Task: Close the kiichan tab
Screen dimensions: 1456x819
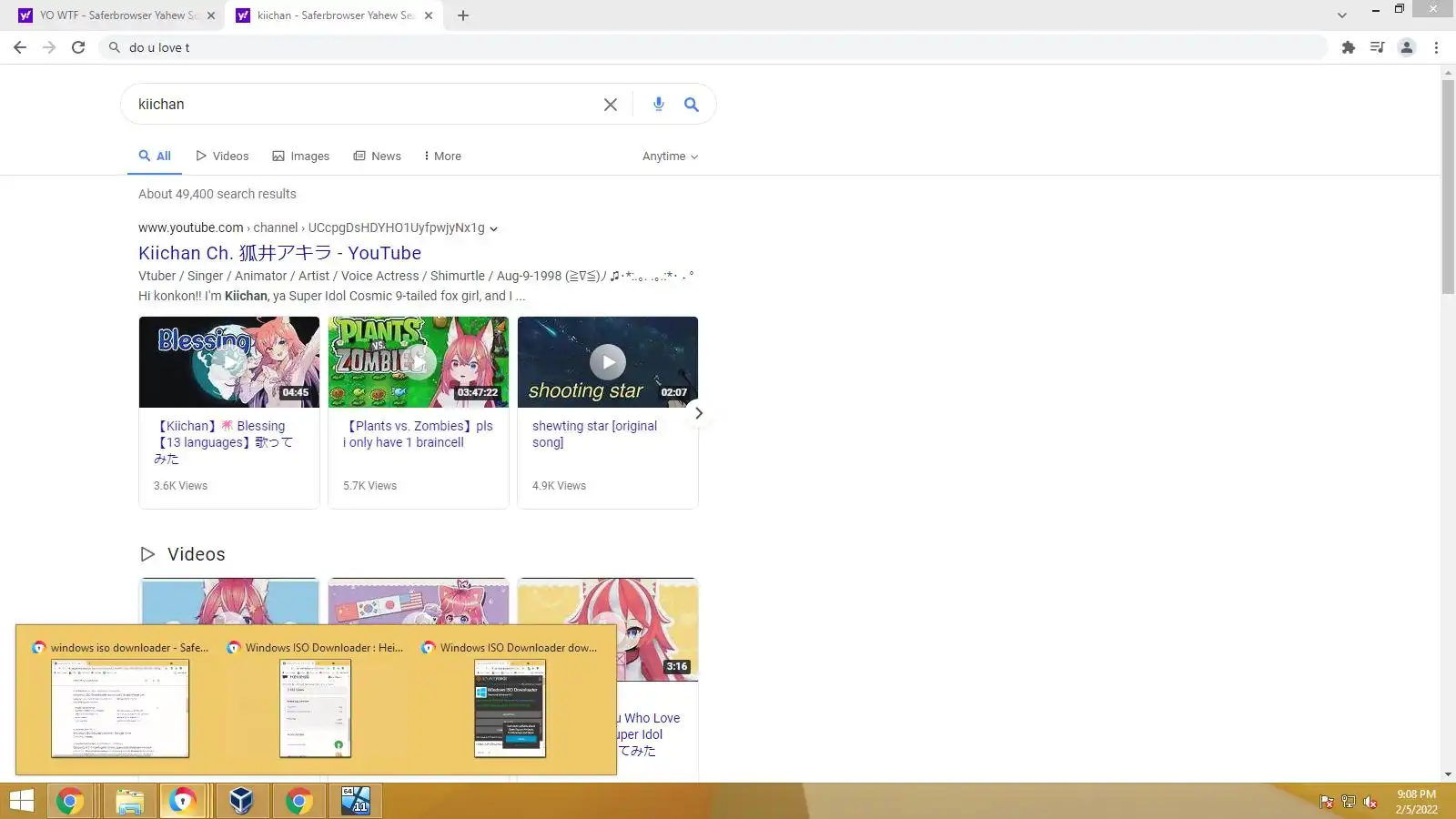Action: pyautogui.click(x=429, y=15)
